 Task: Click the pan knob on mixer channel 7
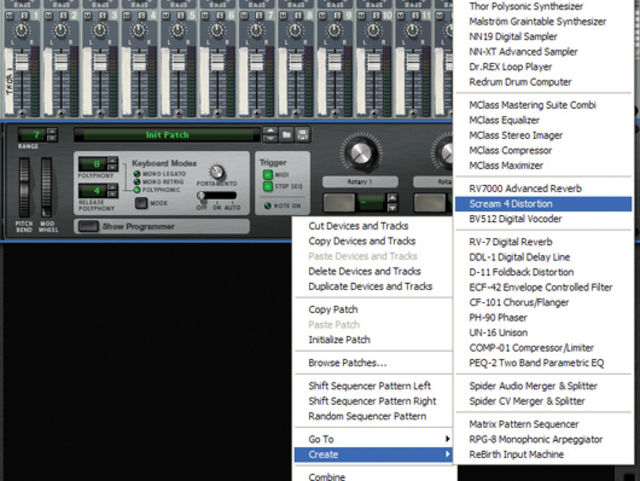pyautogui.click(x=256, y=30)
